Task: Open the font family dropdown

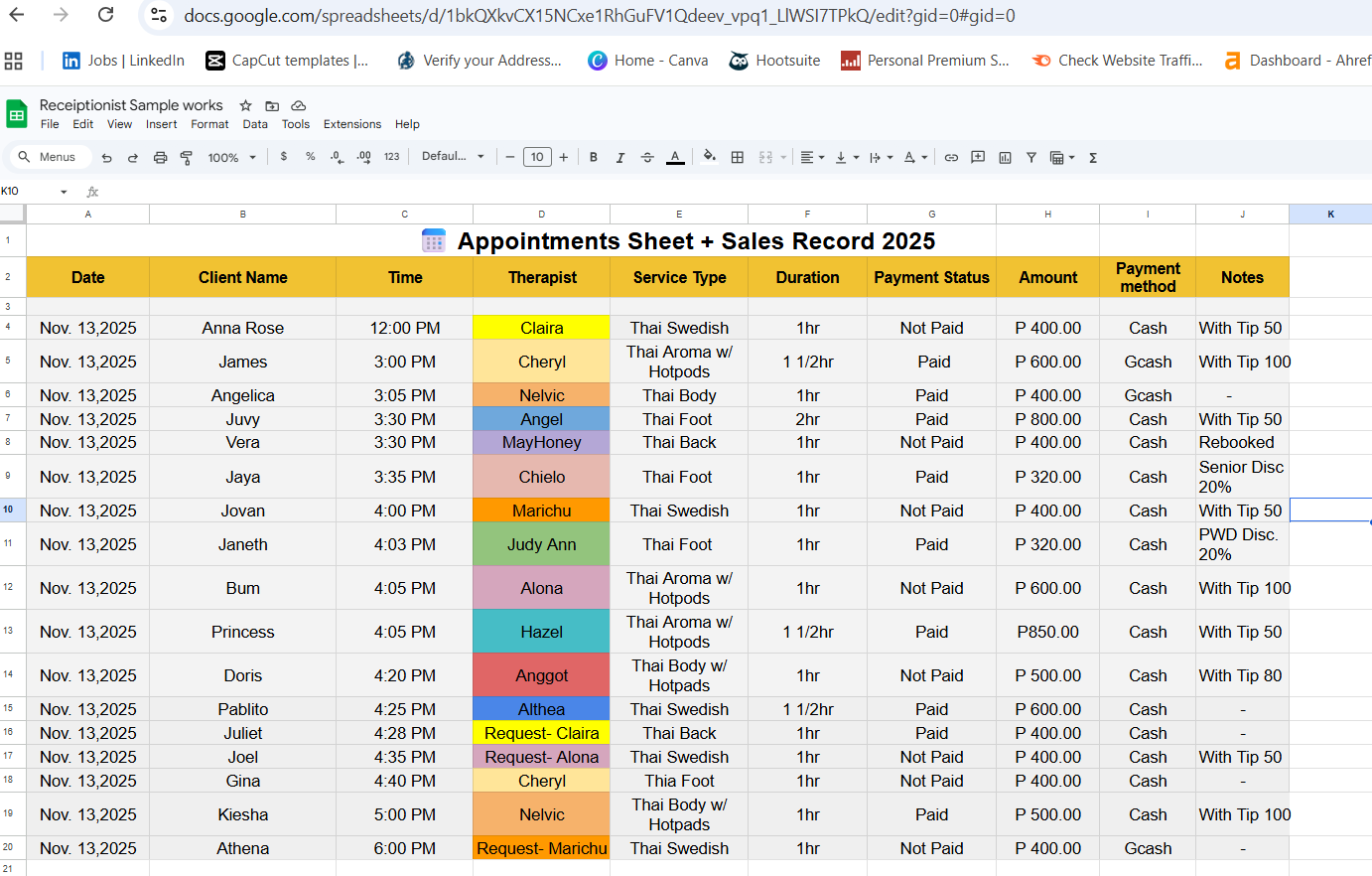Action: coord(453,157)
